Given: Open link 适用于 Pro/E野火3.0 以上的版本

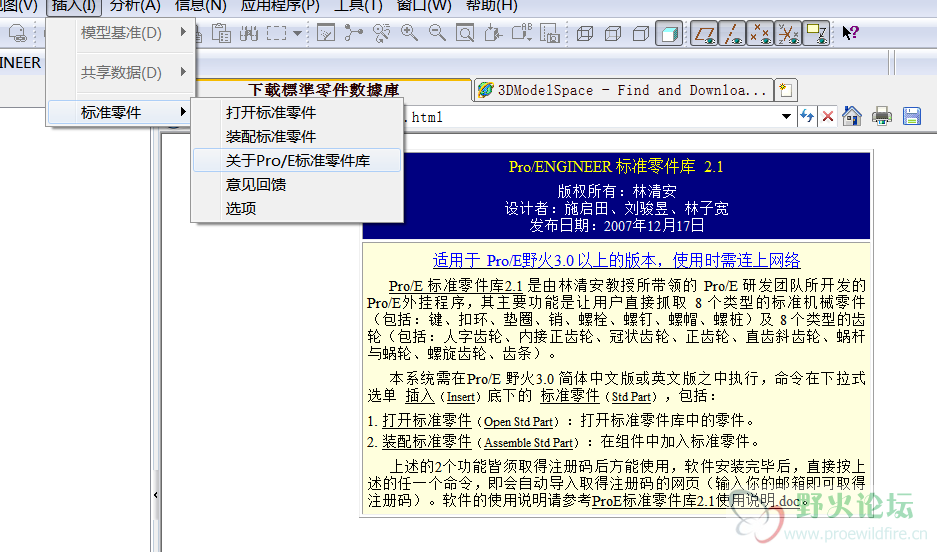Looking at the screenshot, I should click(x=616, y=260).
